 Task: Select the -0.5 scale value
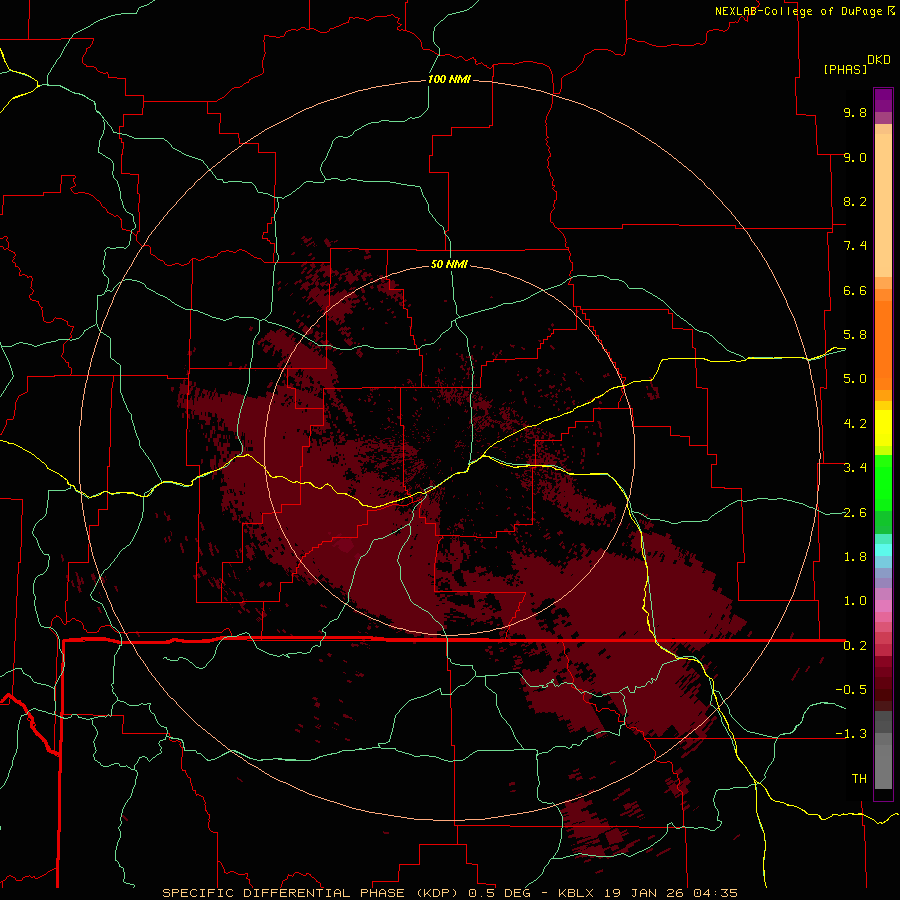pyautogui.click(x=851, y=690)
